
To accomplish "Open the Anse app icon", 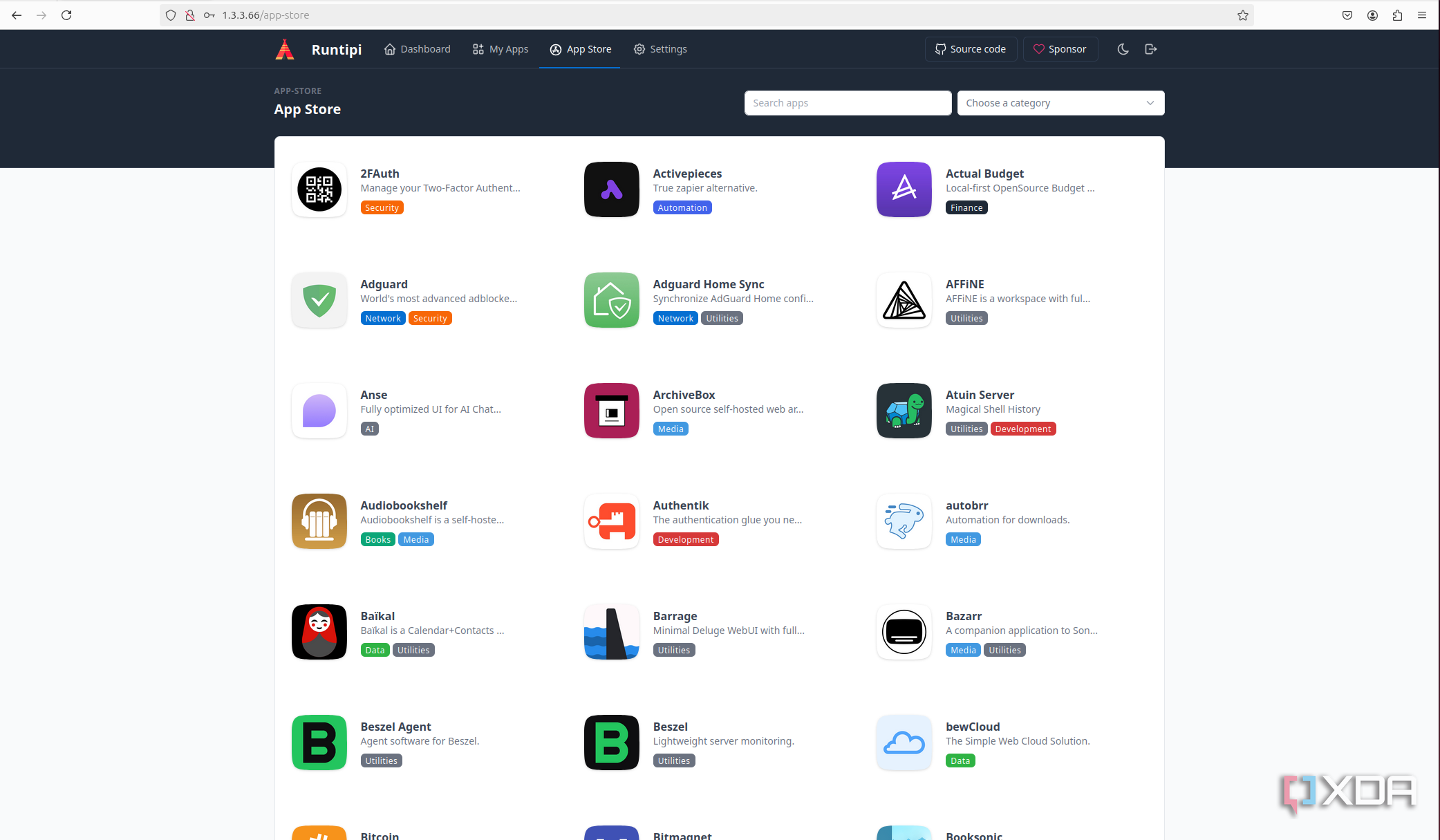I will pos(319,411).
